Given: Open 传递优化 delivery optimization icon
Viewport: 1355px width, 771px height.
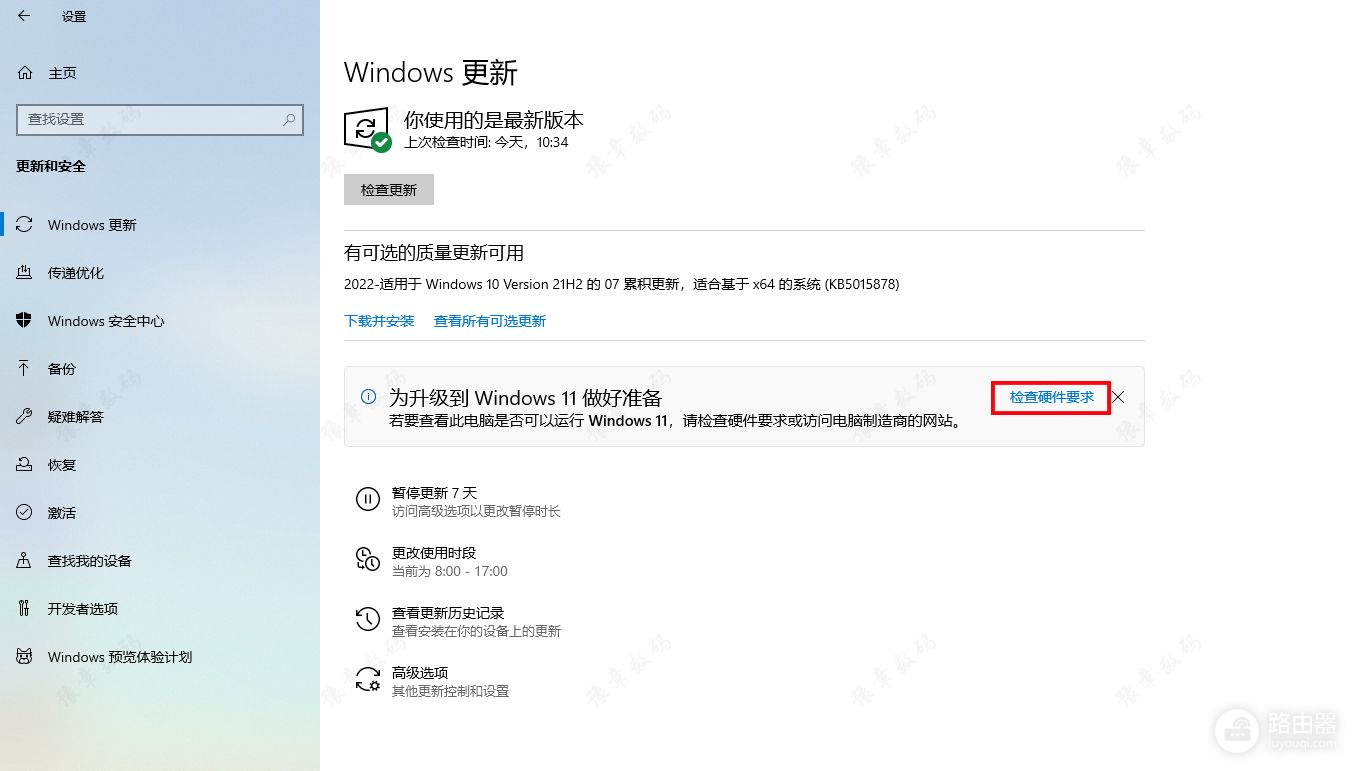Looking at the screenshot, I should coord(24,273).
